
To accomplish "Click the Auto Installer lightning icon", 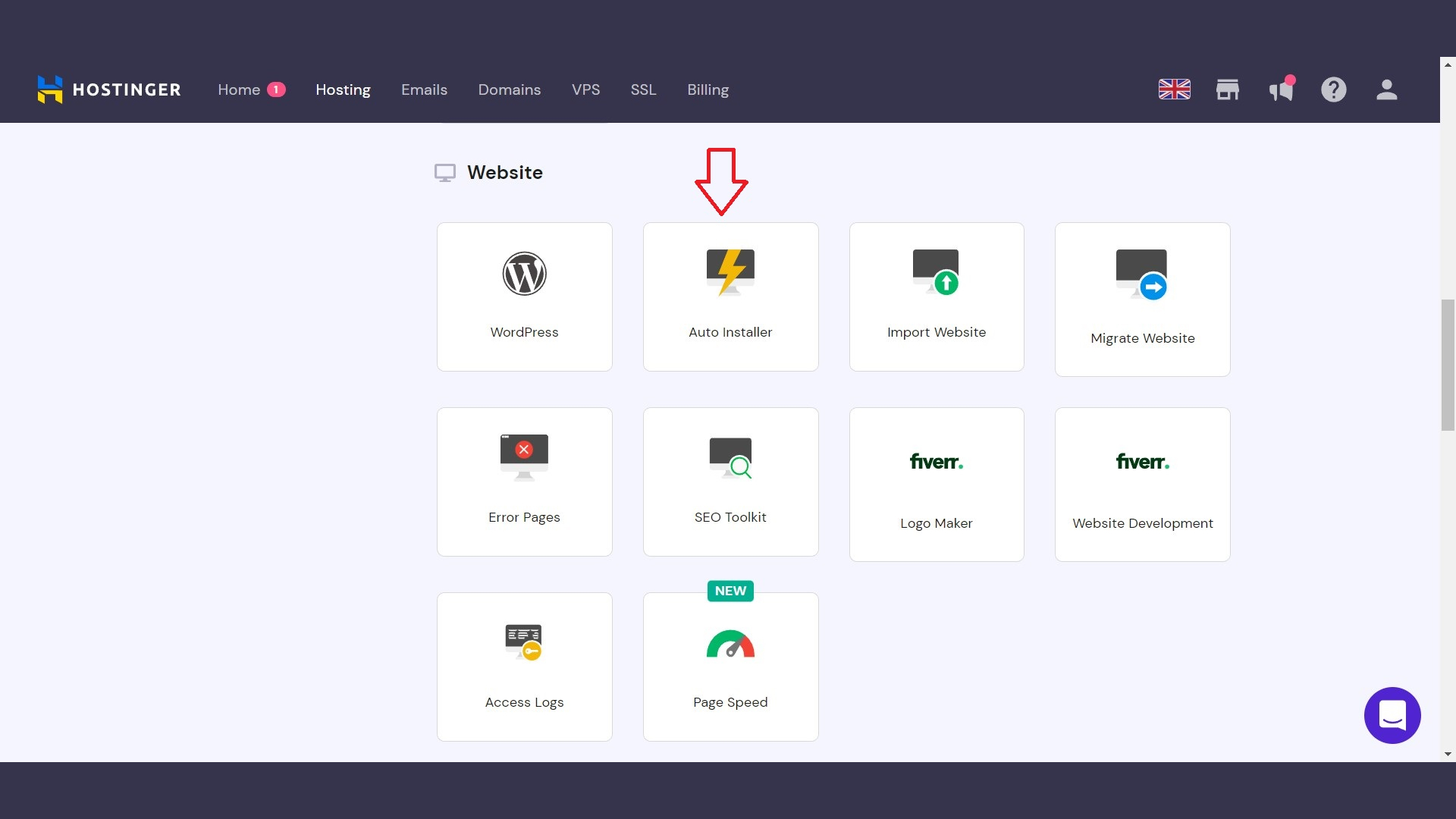I will pyautogui.click(x=730, y=272).
